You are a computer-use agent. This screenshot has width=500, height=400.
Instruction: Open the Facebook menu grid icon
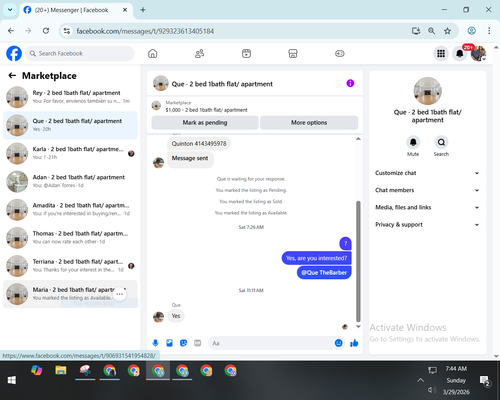click(x=441, y=53)
